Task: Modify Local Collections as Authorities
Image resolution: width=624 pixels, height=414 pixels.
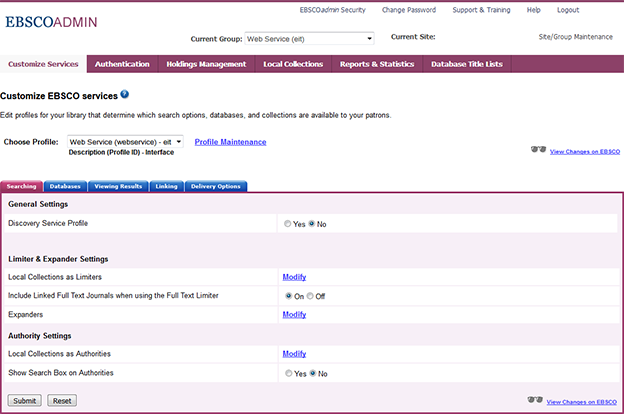Action: [x=294, y=353]
